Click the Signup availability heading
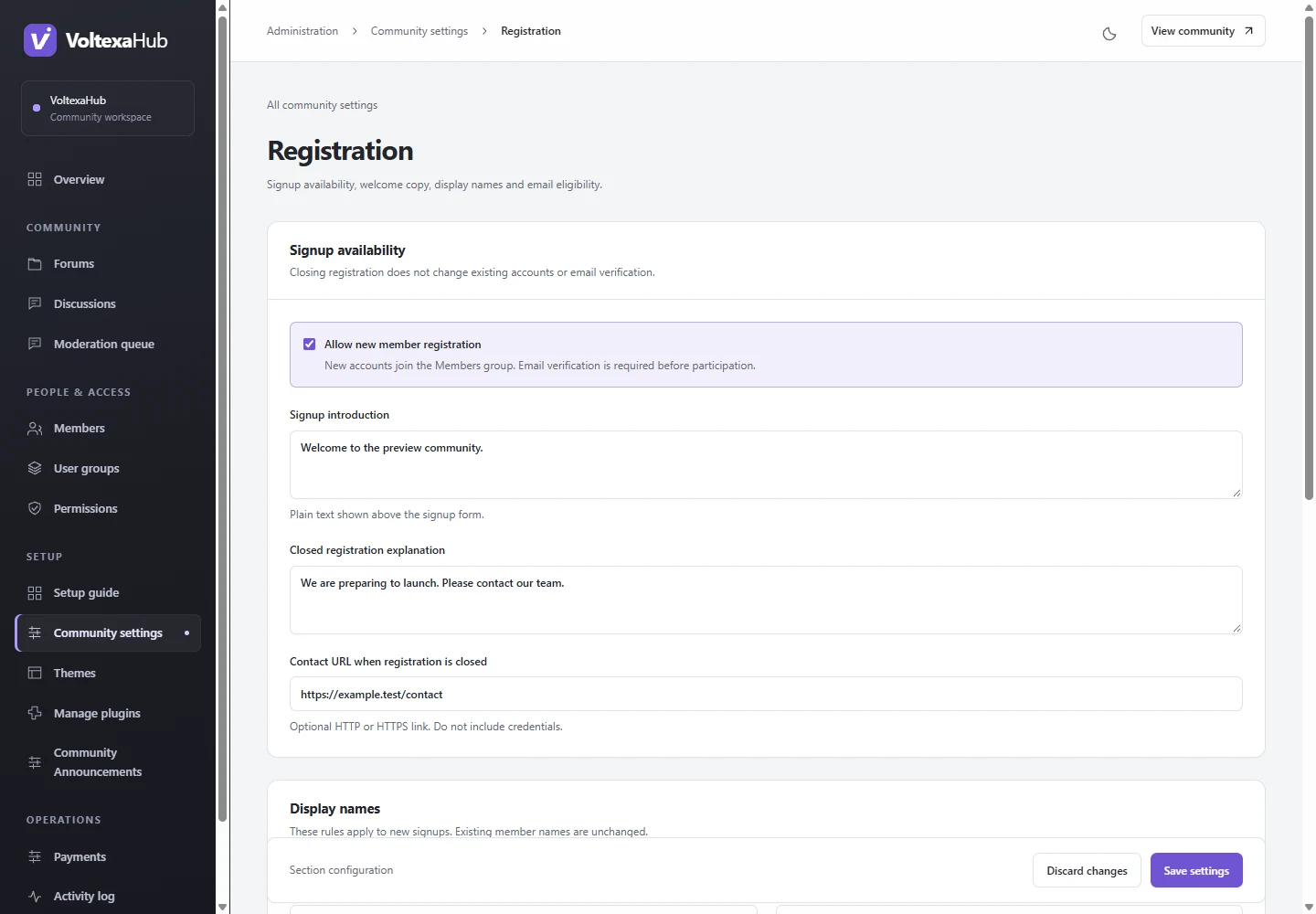Screen dimensions: 1316x914 tap(347, 250)
